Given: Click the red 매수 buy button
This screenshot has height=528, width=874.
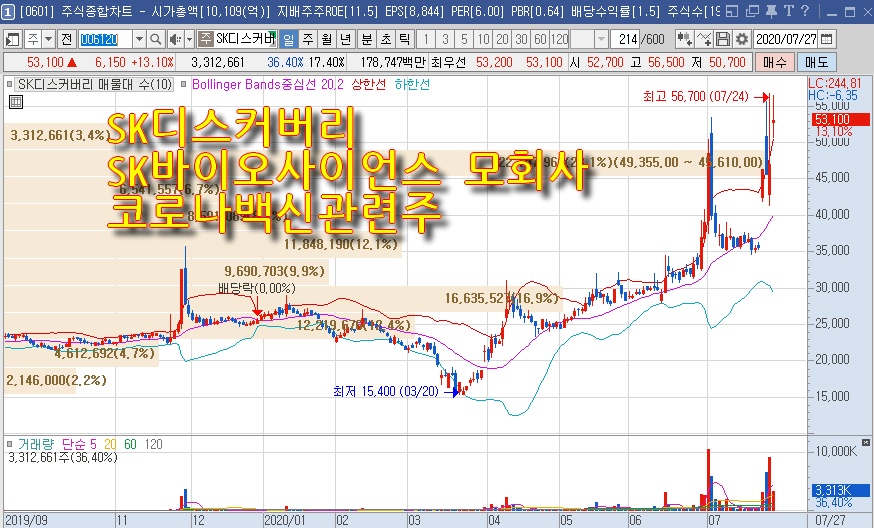Looking at the screenshot, I should 774,62.
